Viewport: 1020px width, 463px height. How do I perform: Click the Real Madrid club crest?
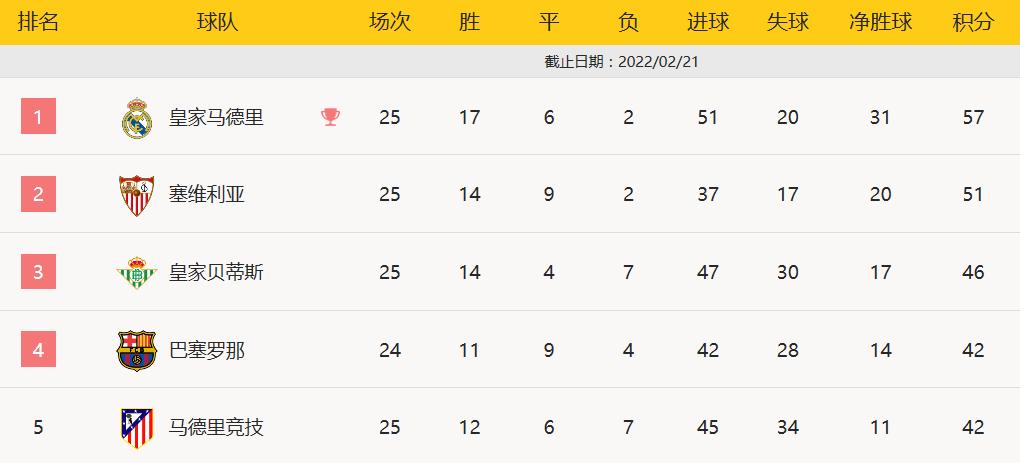pos(135,118)
